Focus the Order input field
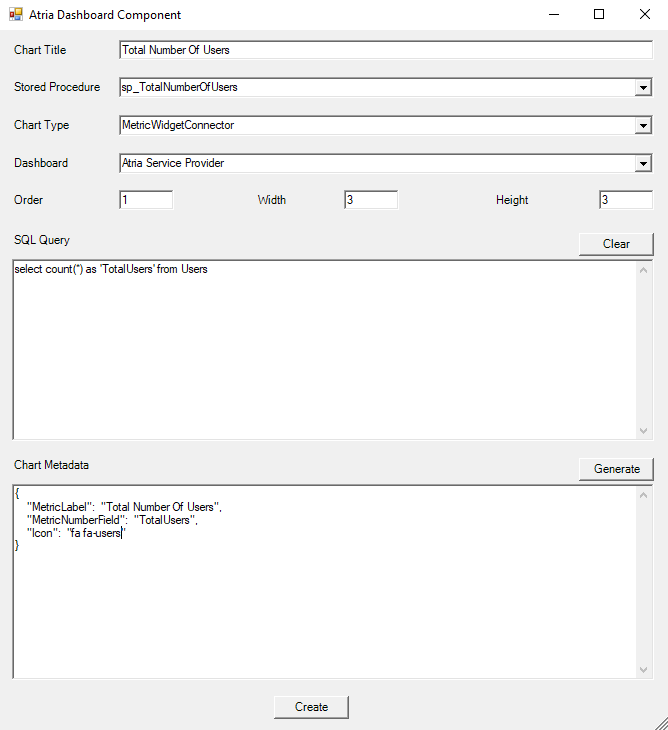668x730 pixels. point(146,200)
